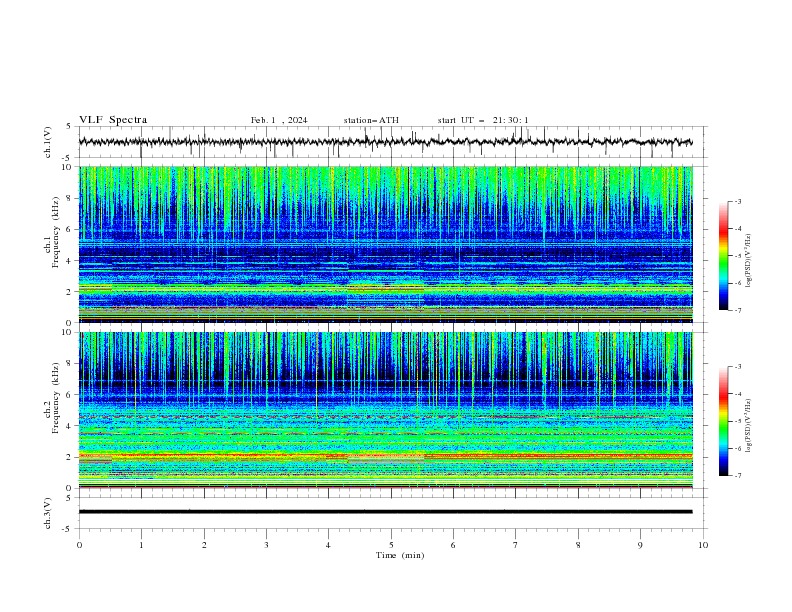Click the 'ch.1(V)' waveform axis label
This screenshot has height=612, width=792.
48,142
